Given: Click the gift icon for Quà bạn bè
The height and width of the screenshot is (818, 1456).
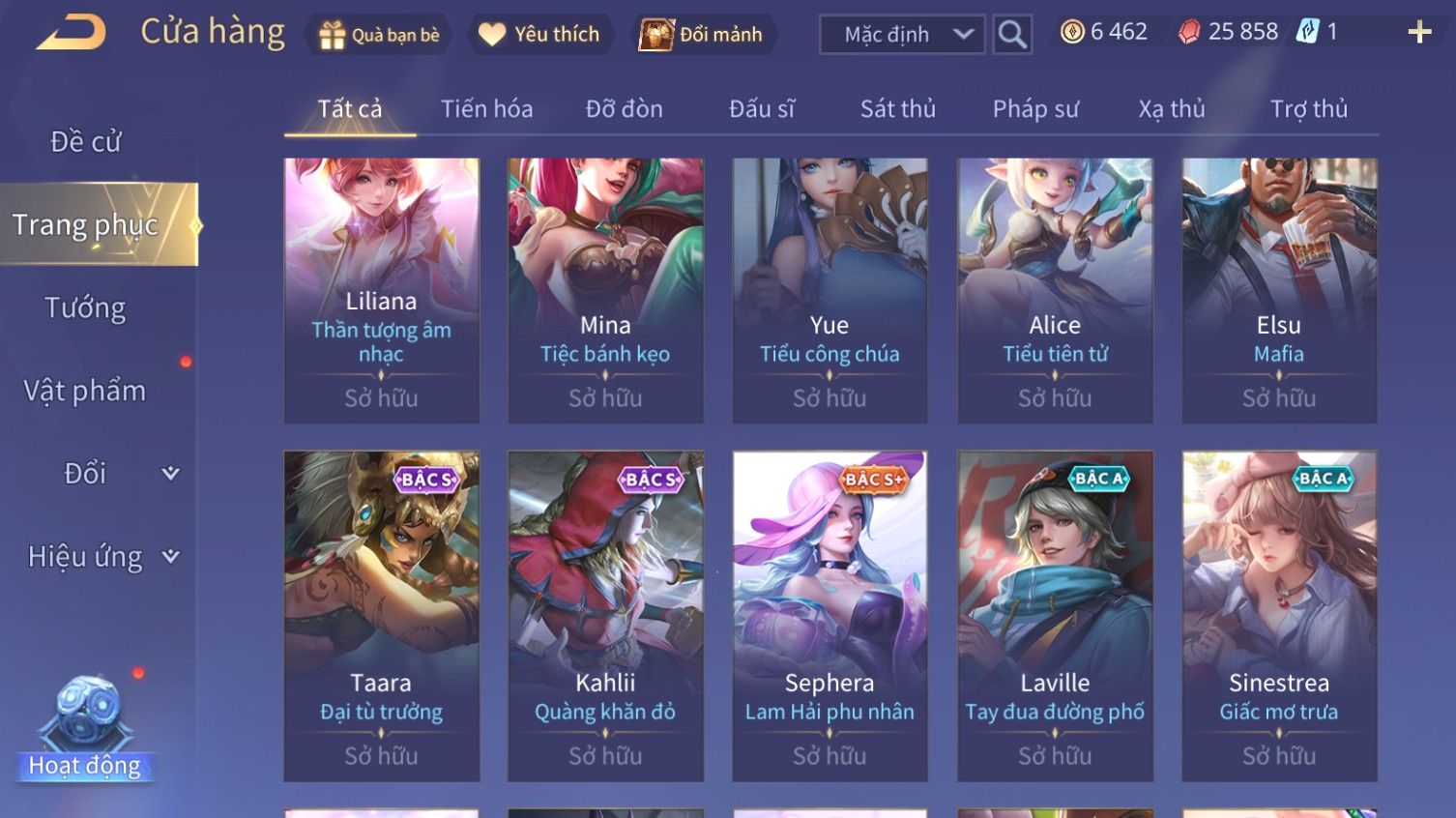Looking at the screenshot, I should [x=333, y=35].
